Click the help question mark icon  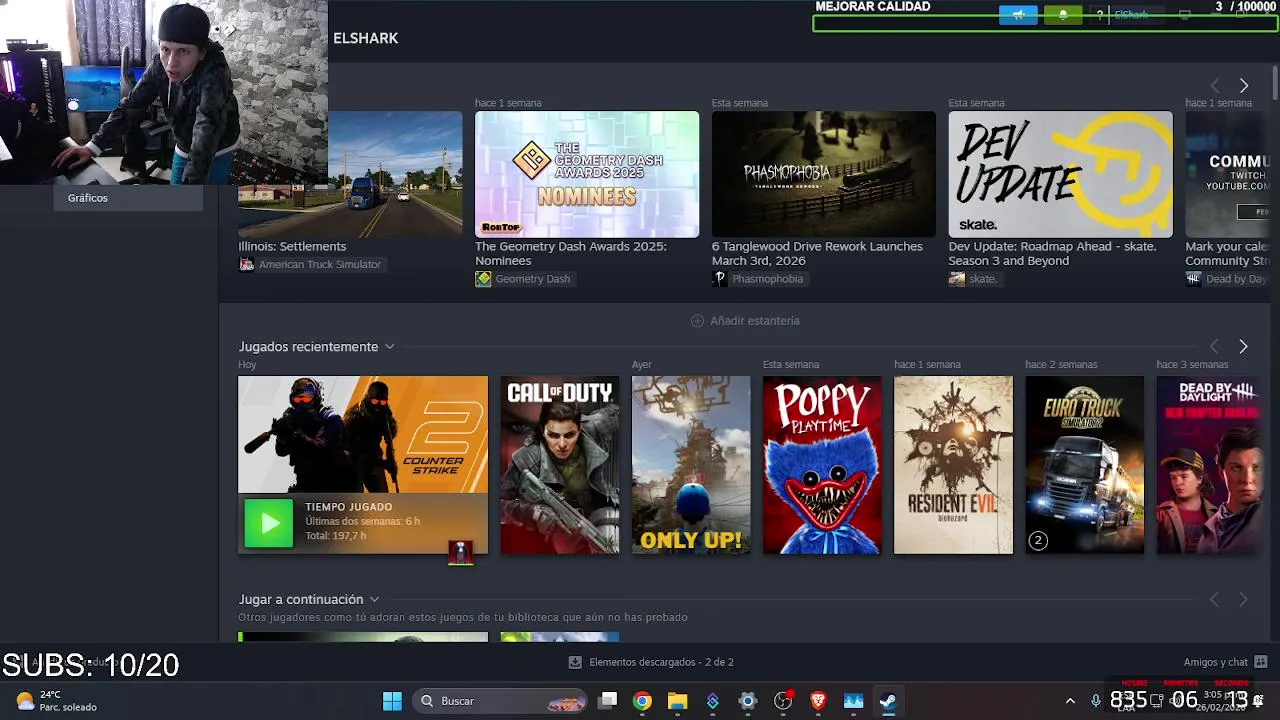click(1099, 15)
